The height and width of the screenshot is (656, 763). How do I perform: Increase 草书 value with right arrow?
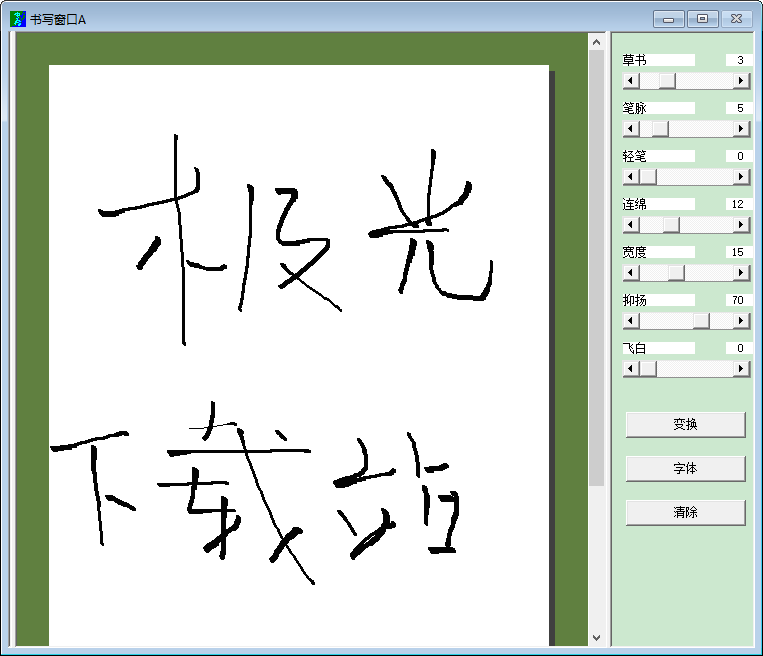[741, 81]
